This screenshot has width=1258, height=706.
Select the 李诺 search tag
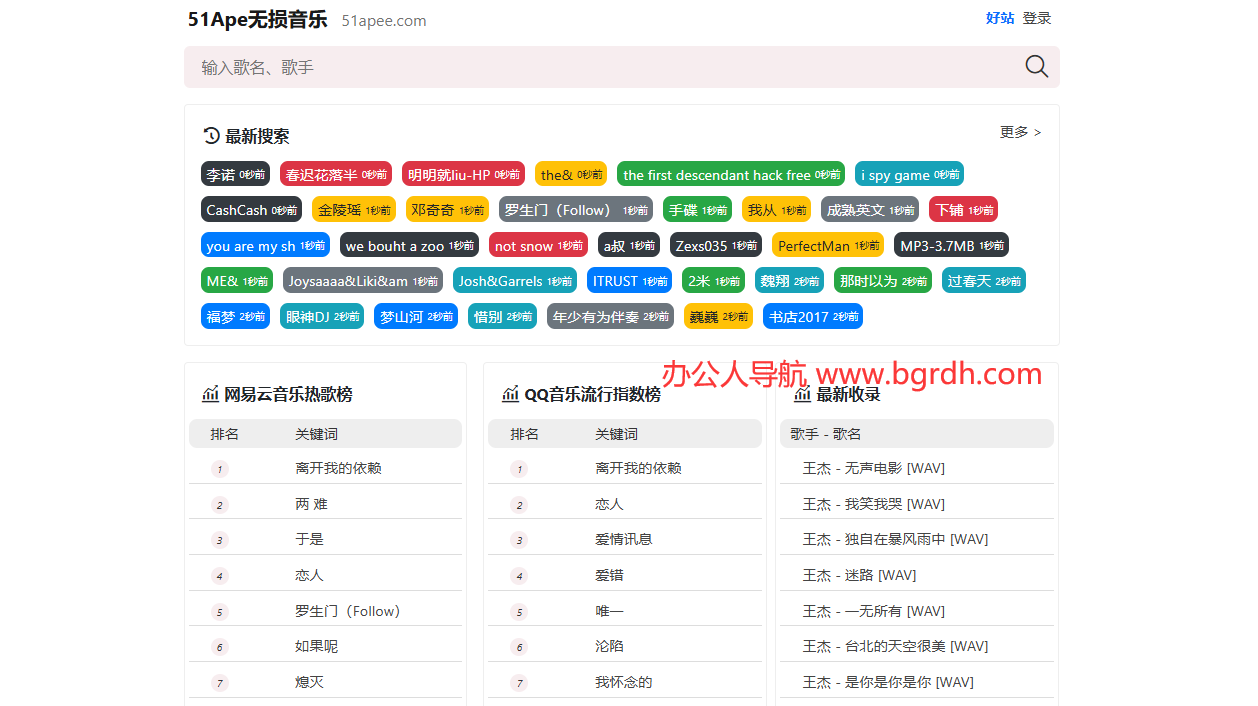click(235, 174)
